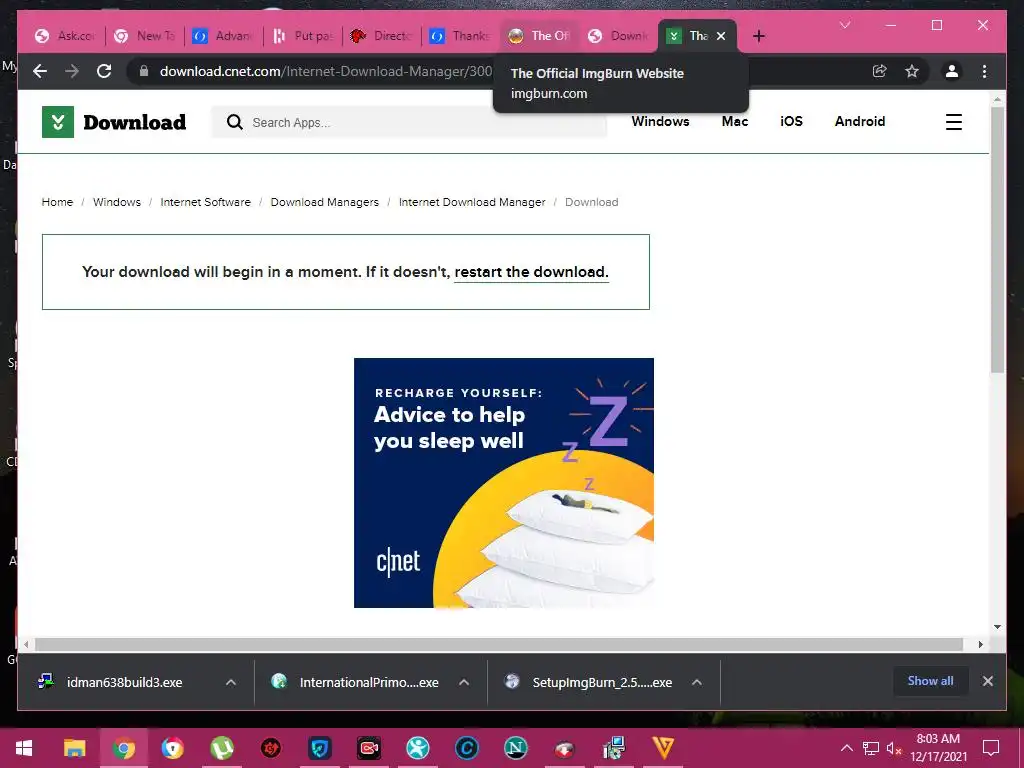1024x768 pixels.
Task: Switch to the Directory tab
Action: tap(382, 36)
